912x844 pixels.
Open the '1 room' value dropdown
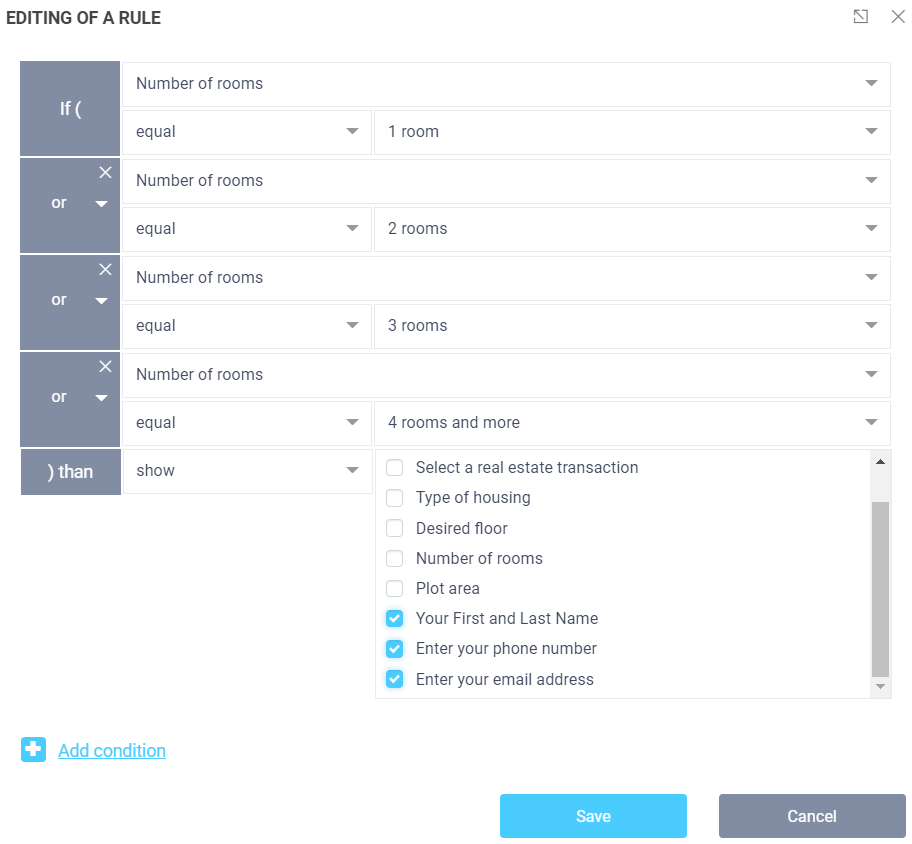tap(631, 132)
